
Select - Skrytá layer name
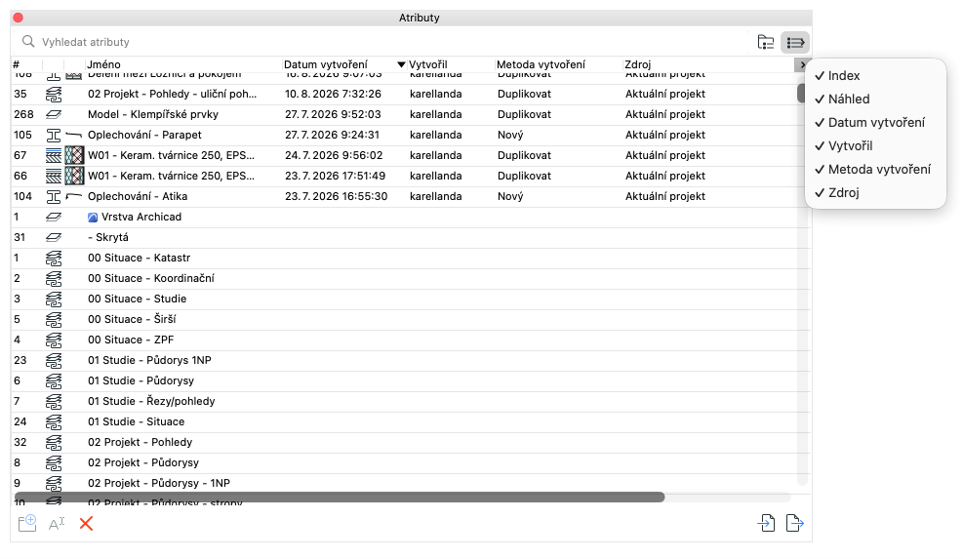[x=108, y=237]
